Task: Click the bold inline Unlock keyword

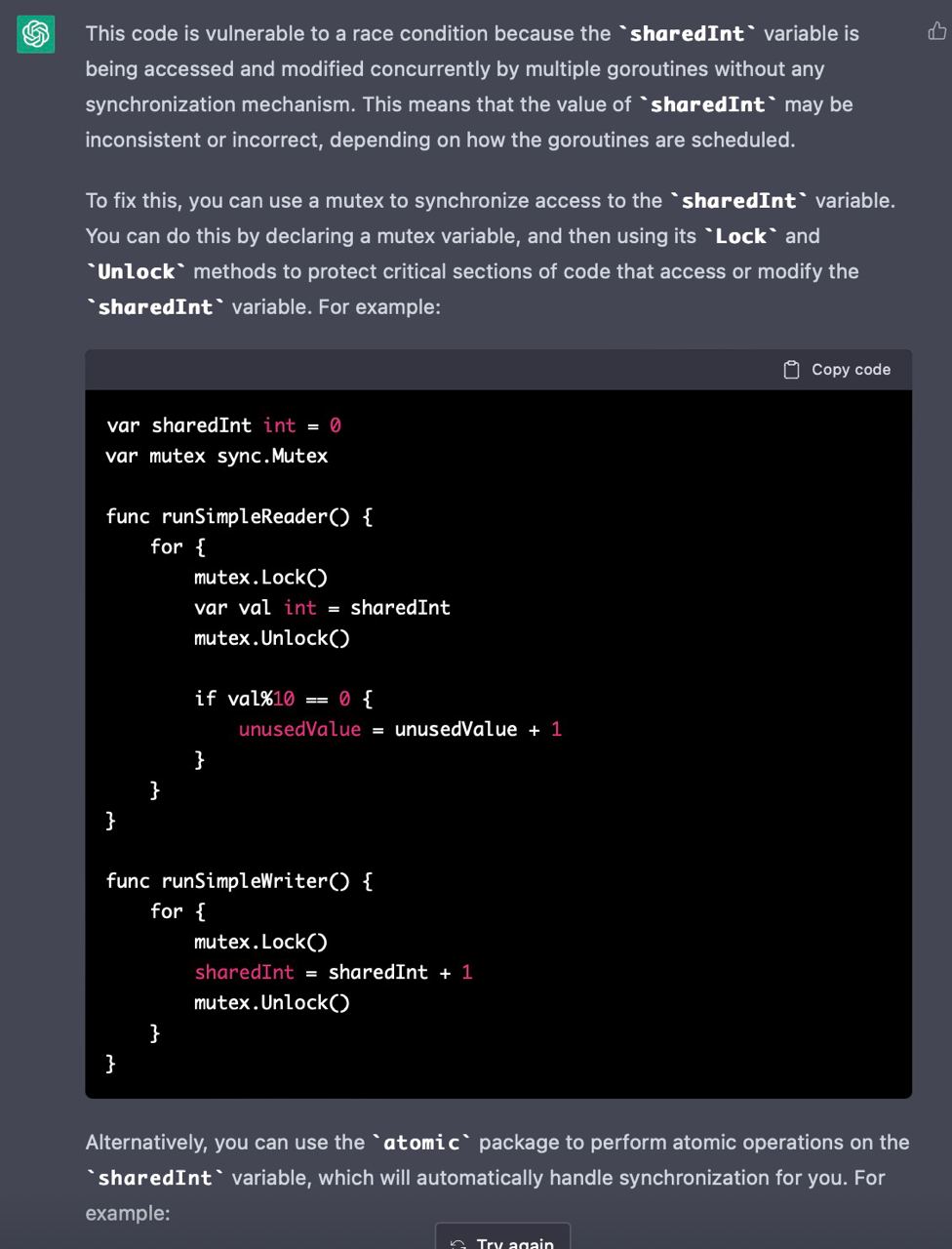Action: coord(136,271)
